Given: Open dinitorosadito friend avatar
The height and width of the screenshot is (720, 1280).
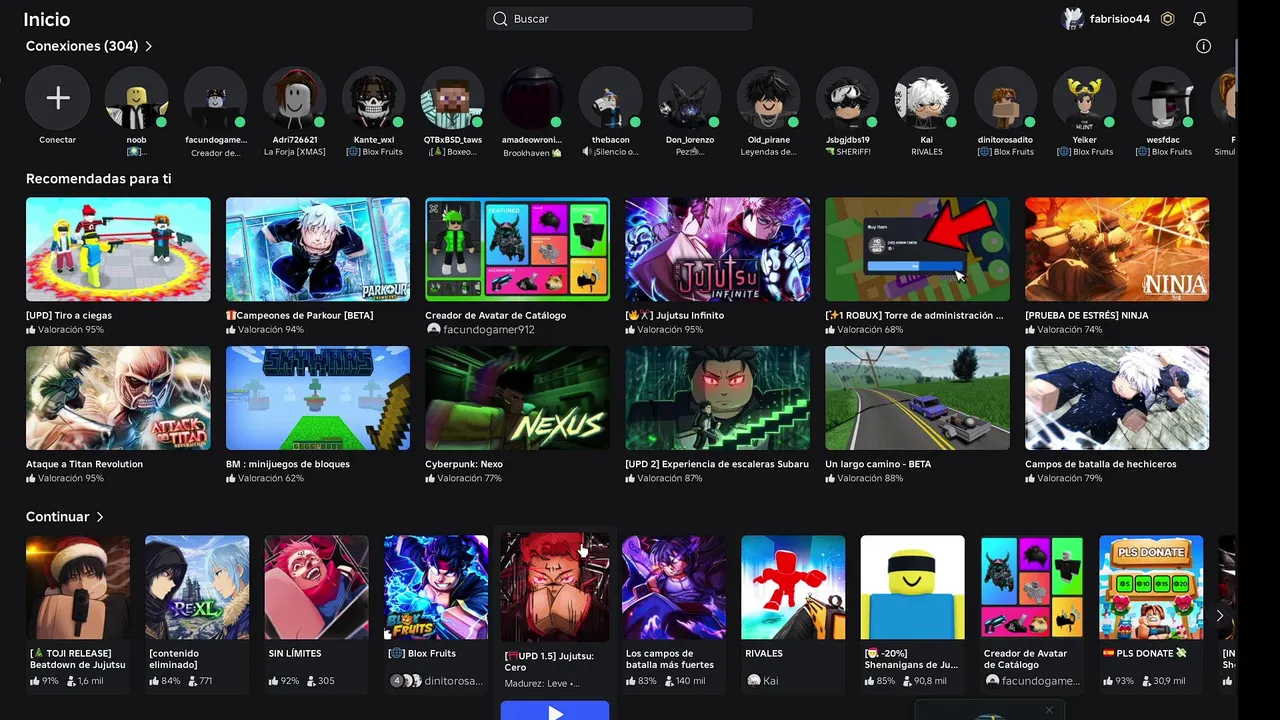Looking at the screenshot, I should click(1006, 98).
